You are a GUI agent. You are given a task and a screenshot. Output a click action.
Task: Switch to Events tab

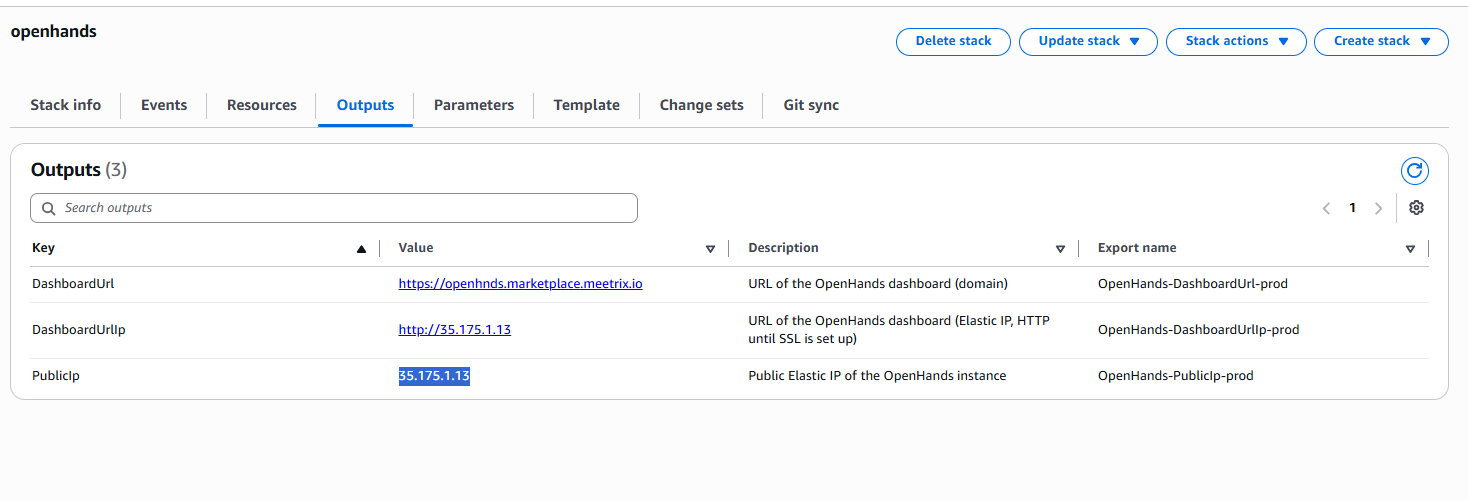click(164, 105)
